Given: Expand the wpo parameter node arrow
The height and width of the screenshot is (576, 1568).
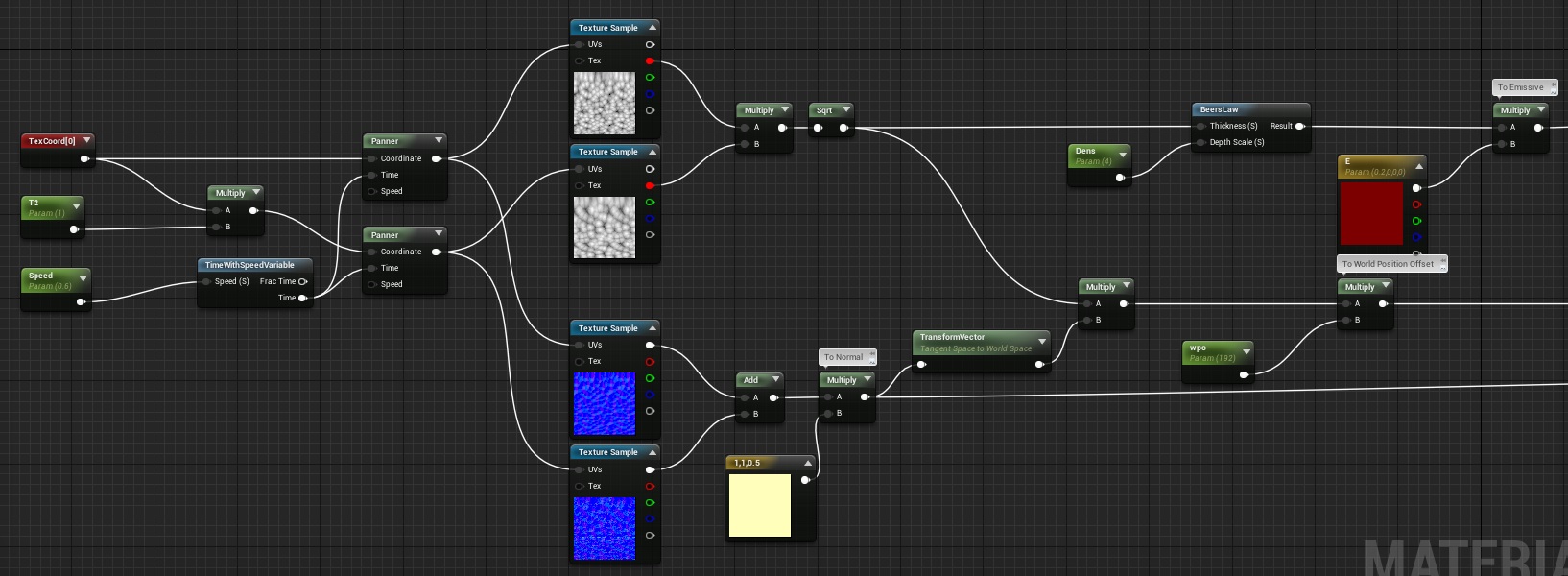Looking at the screenshot, I should coord(1247,352).
